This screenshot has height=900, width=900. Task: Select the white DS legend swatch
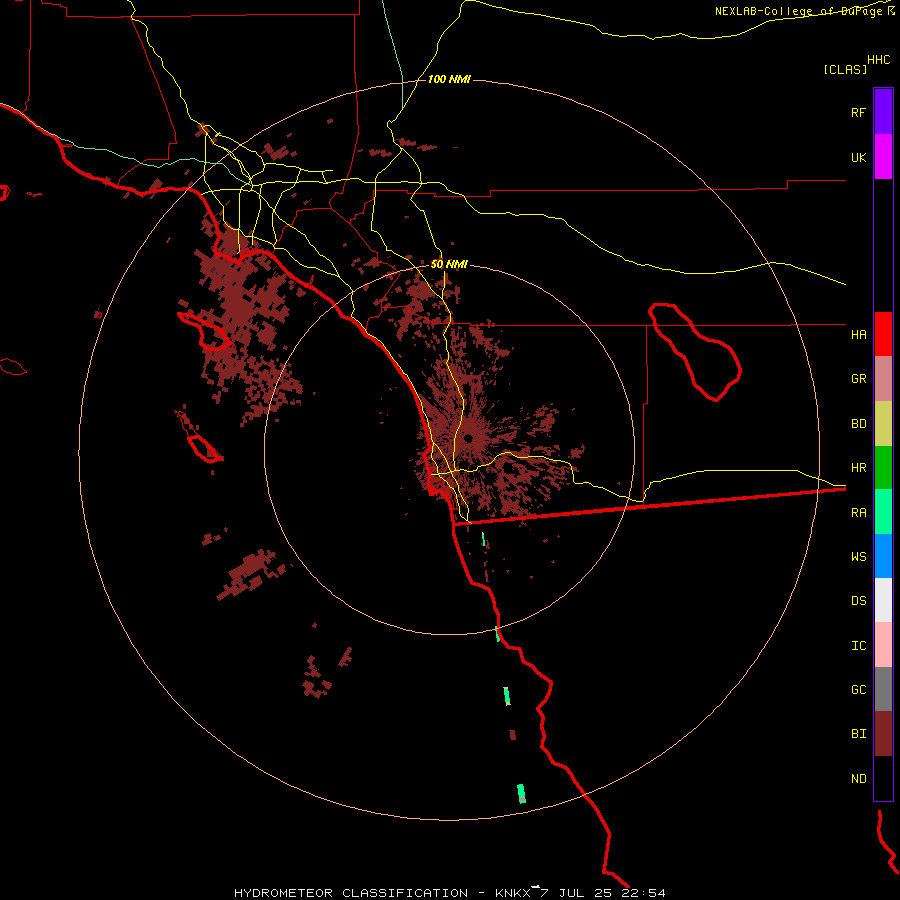tap(883, 600)
